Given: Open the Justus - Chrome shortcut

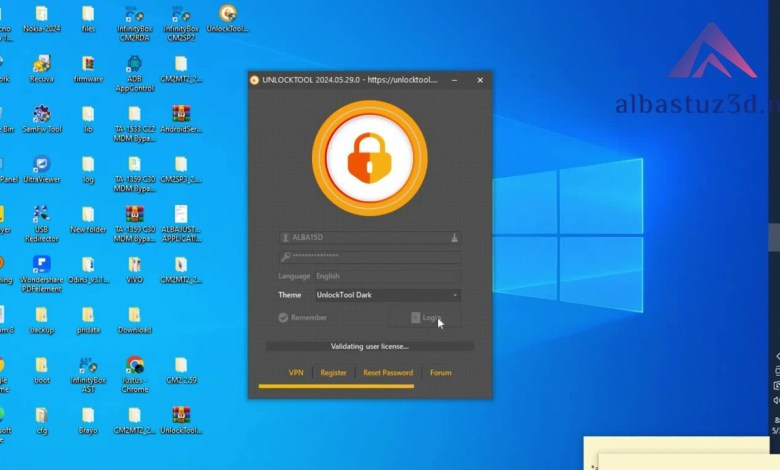Looking at the screenshot, I should (x=134, y=375).
